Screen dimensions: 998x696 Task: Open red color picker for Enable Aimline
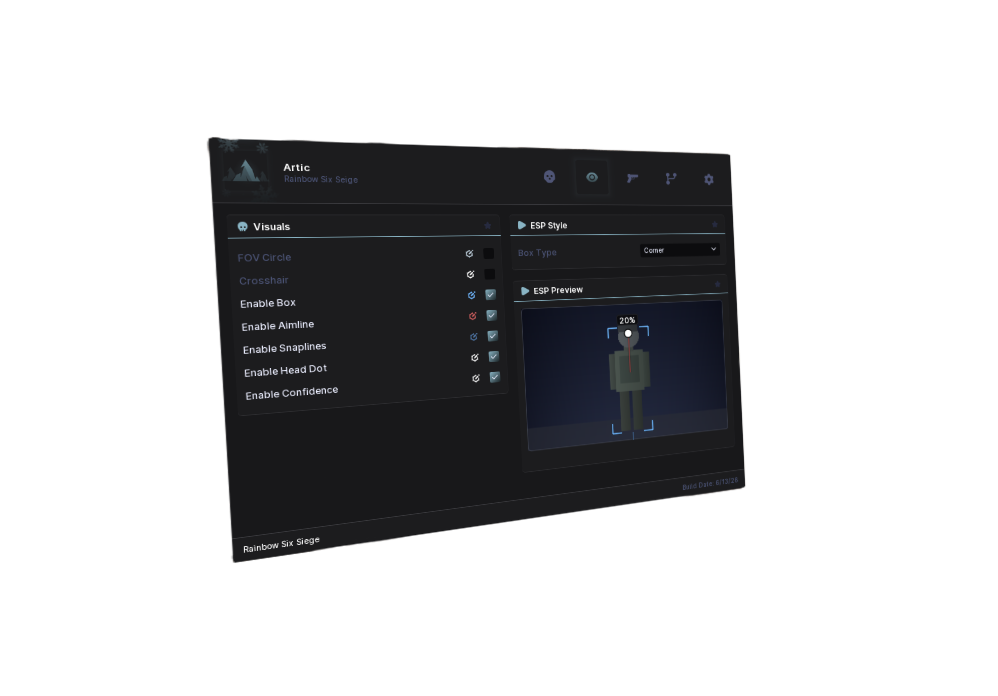click(x=473, y=316)
